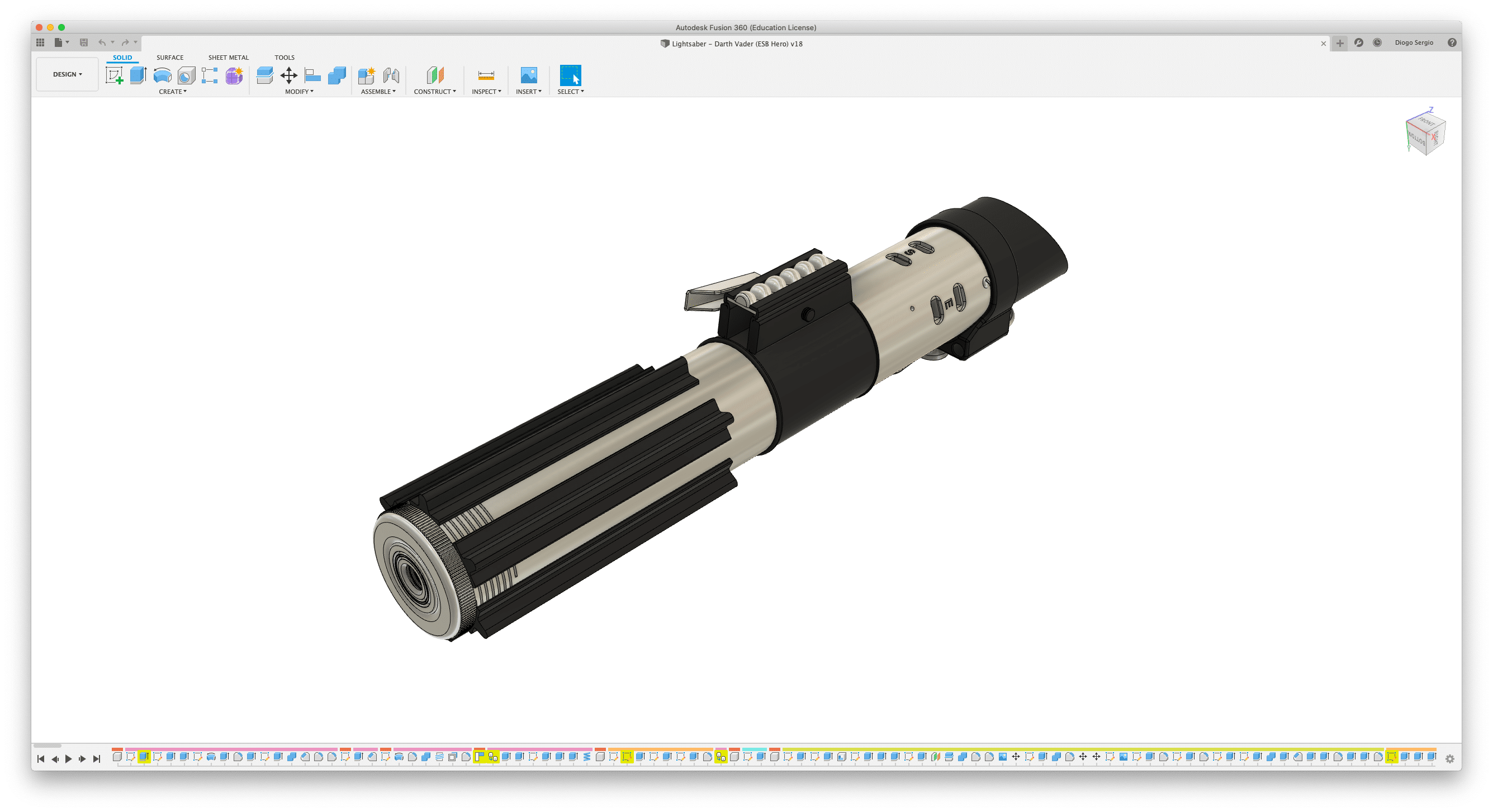Expand the CONSTRUCT menu

coord(435,92)
